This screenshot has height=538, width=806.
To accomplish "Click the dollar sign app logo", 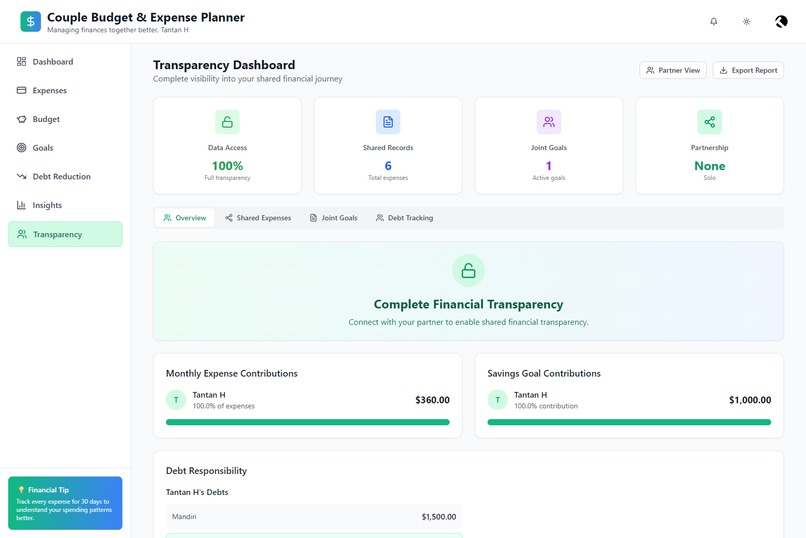I will coord(30,22).
